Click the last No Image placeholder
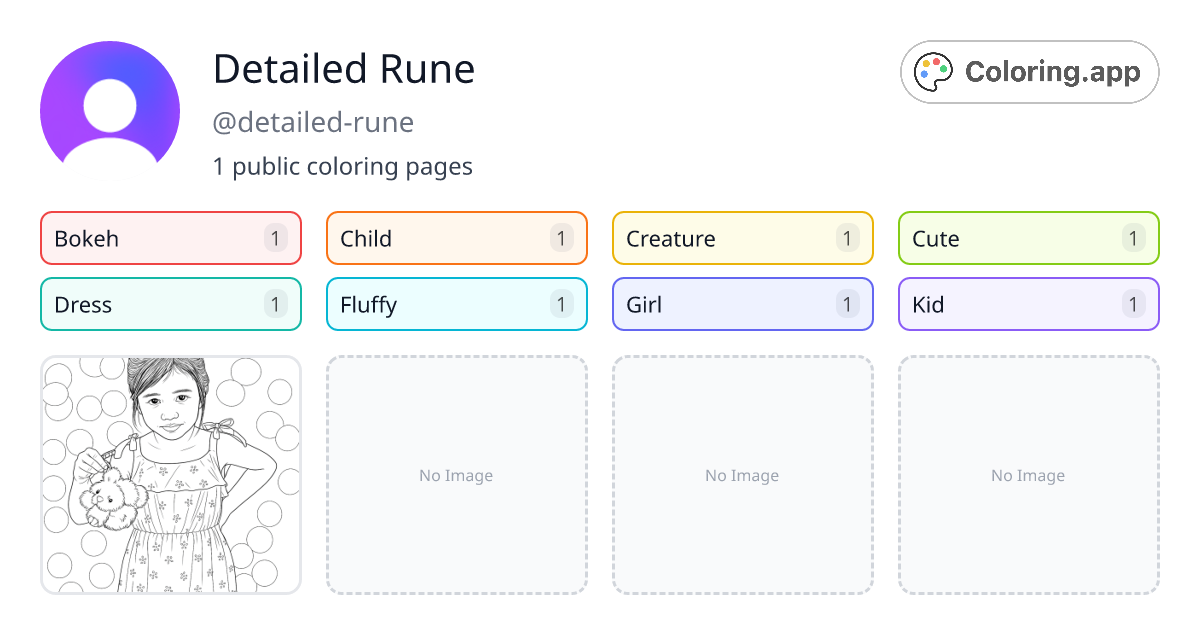 point(1028,475)
